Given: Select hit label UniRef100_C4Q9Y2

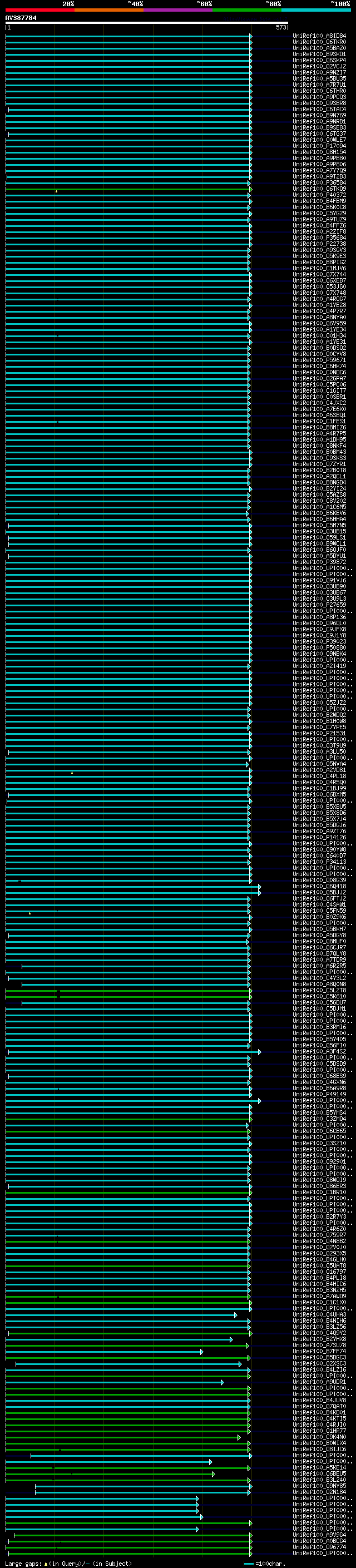Looking at the screenshot, I should coord(319,1333).
